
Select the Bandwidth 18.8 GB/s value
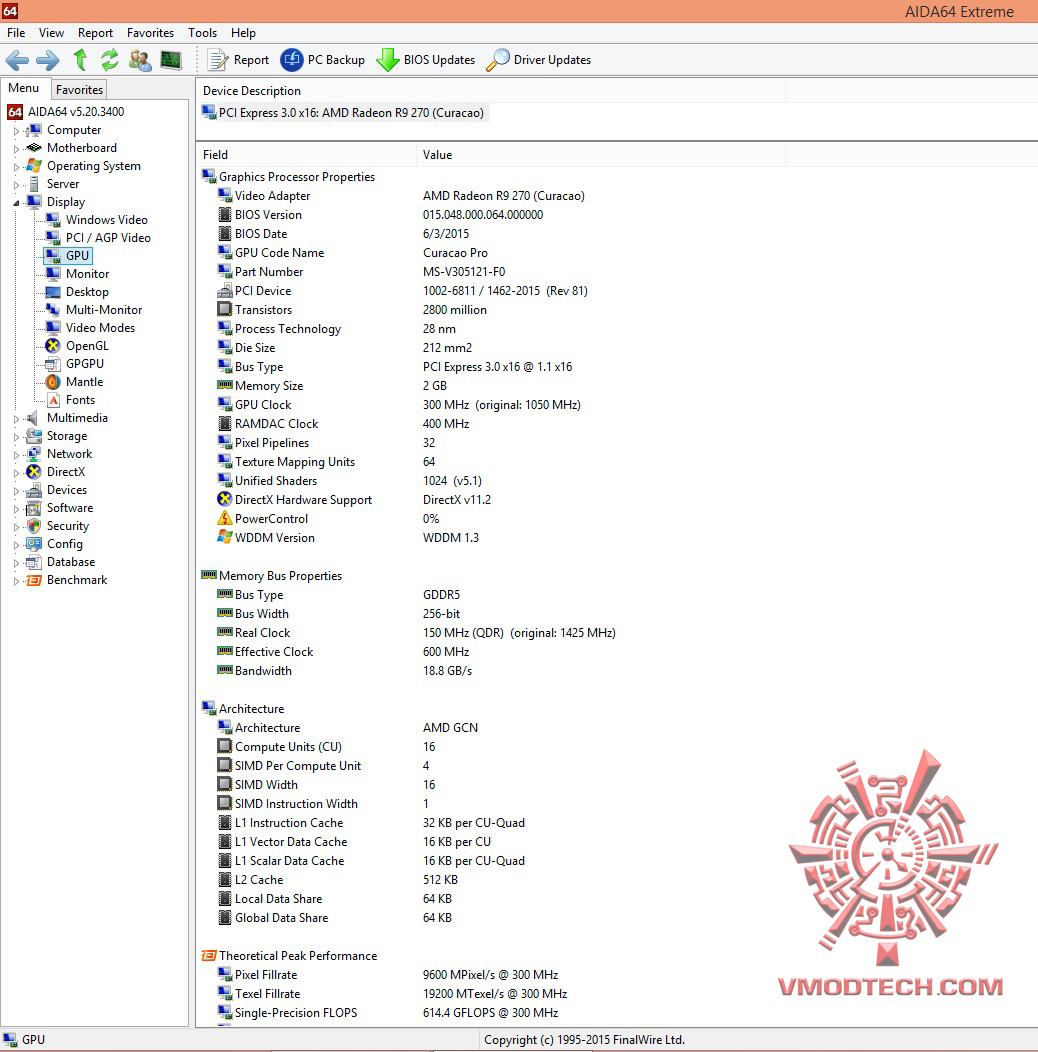coord(447,670)
